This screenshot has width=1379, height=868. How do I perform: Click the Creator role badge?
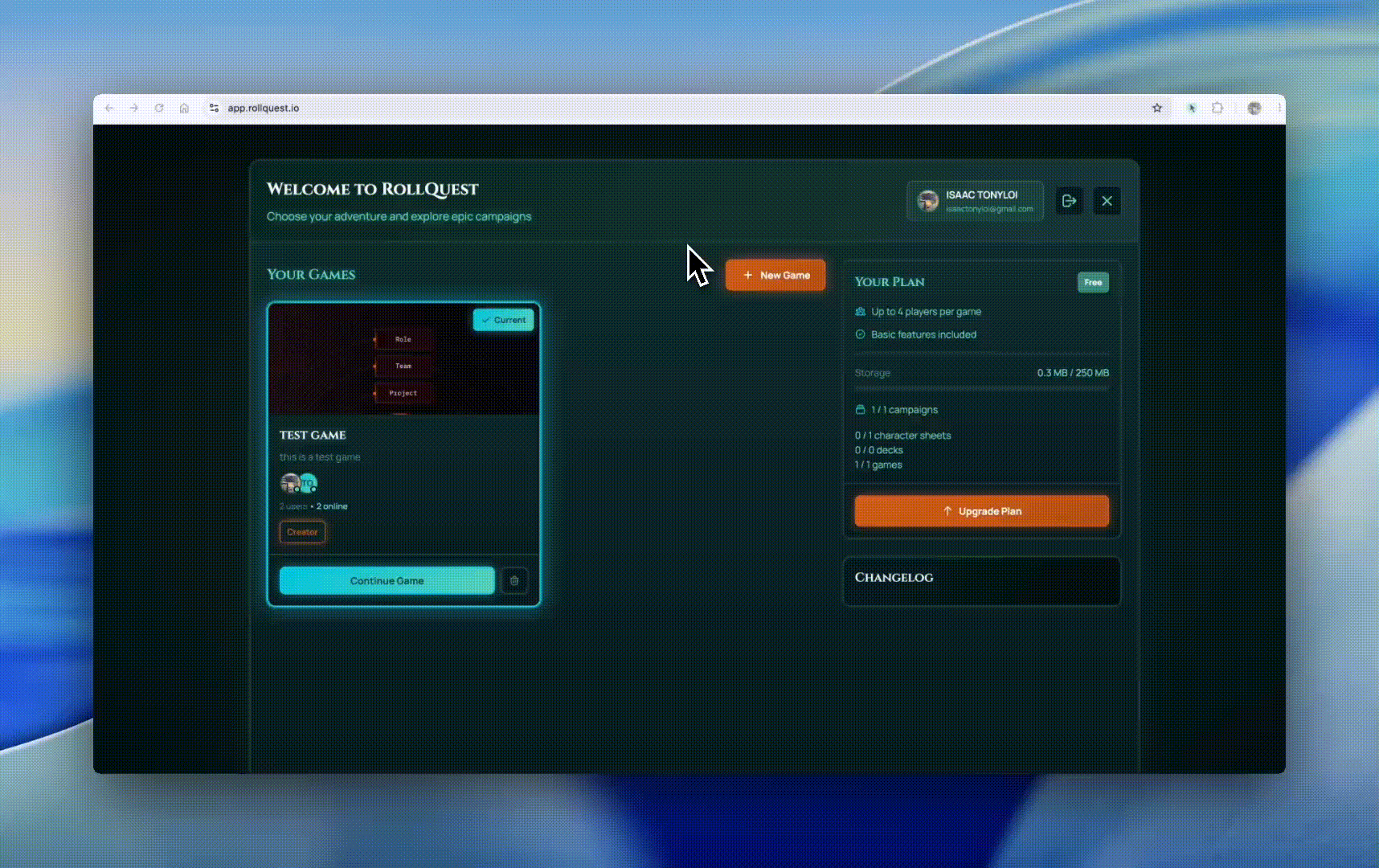[x=302, y=532]
